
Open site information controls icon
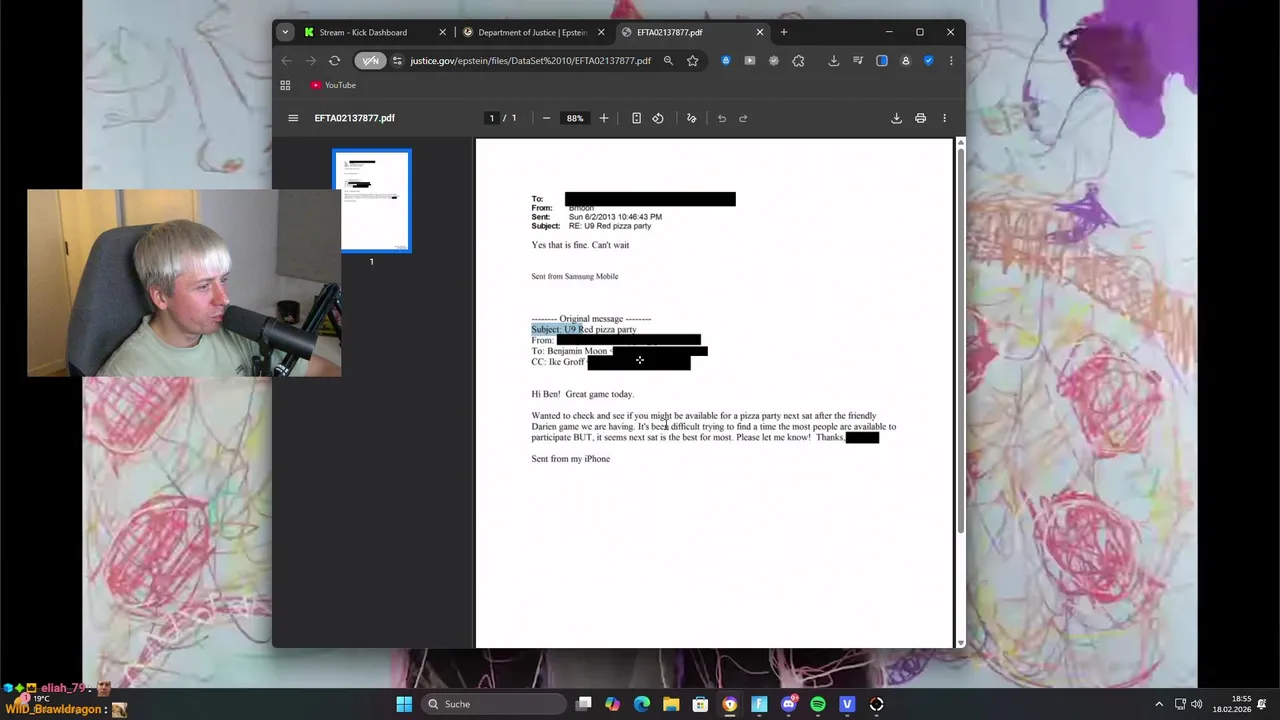tap(397, 61)
